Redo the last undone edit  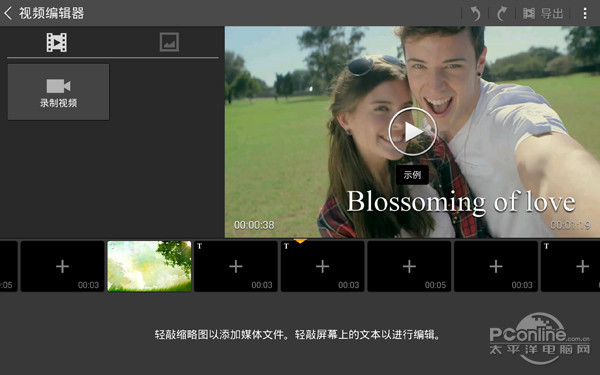(x=502, y=14)
